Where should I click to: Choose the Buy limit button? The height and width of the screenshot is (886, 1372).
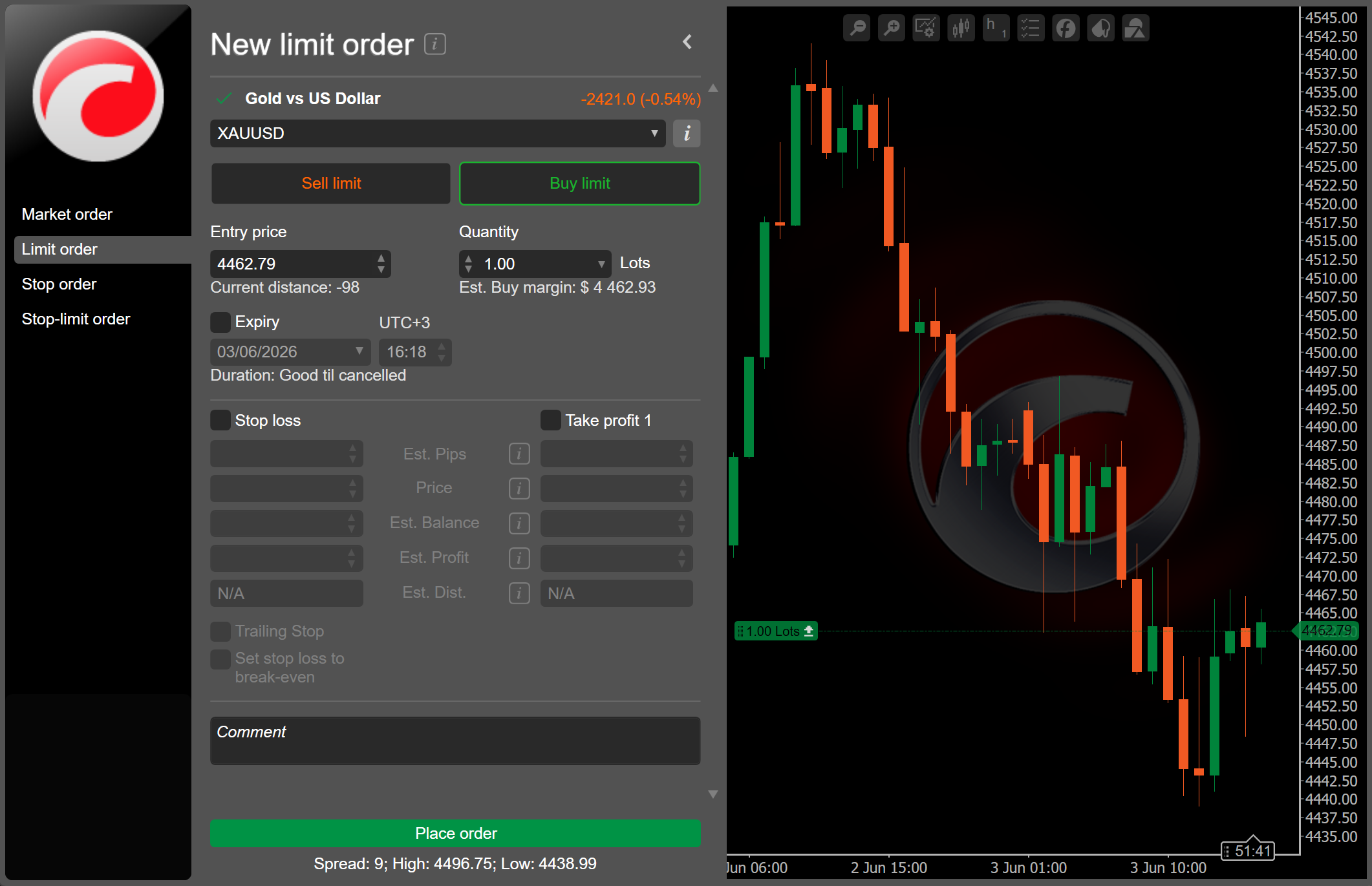(580, 184)
